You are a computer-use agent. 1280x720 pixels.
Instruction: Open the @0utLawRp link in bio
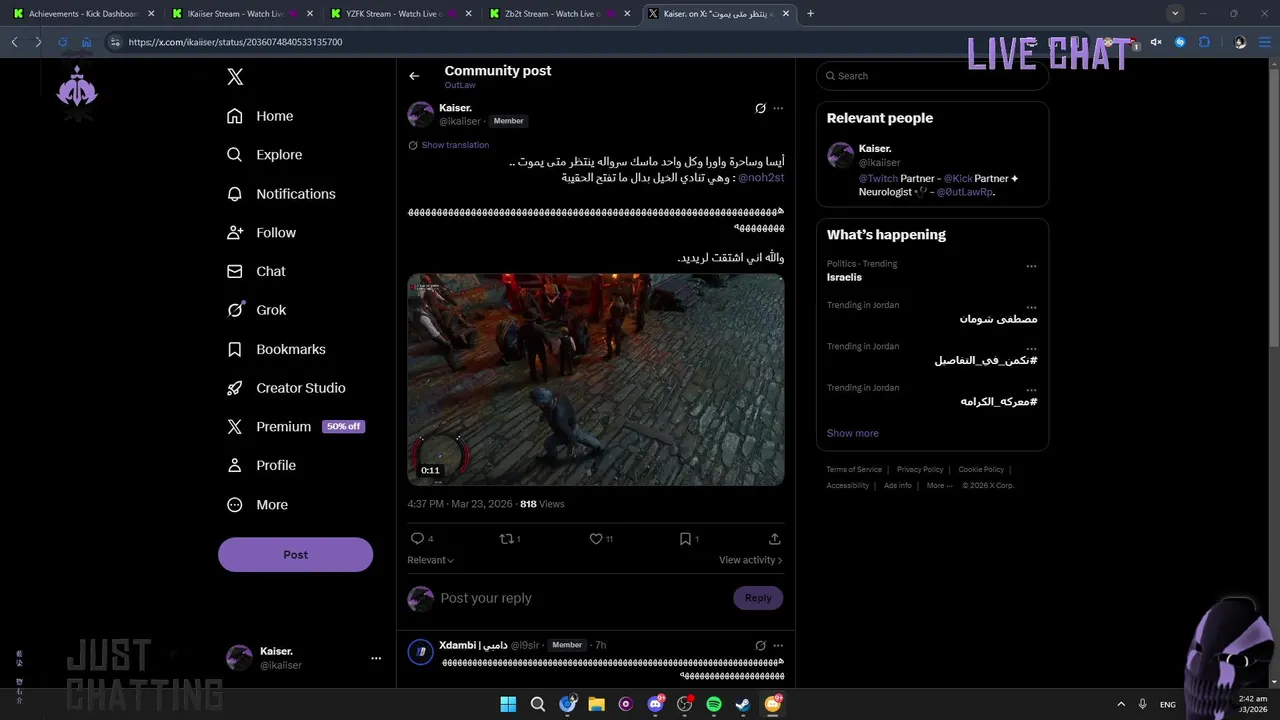[963, 191]
